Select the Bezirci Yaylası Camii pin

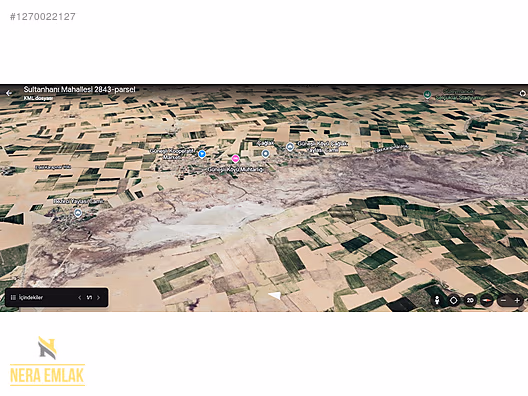tap(78, 213)
